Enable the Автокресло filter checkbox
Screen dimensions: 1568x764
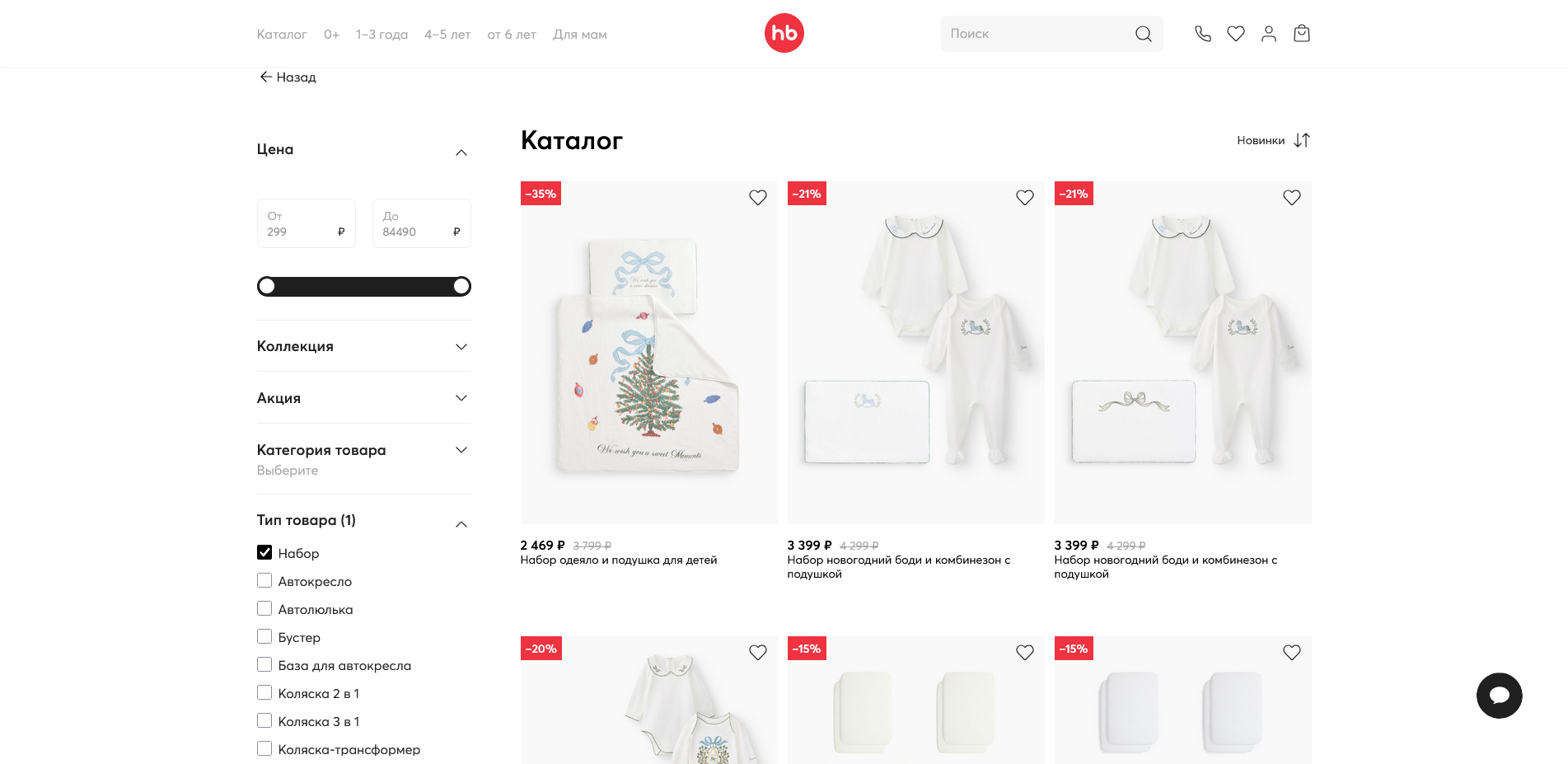tap(264, 580)
